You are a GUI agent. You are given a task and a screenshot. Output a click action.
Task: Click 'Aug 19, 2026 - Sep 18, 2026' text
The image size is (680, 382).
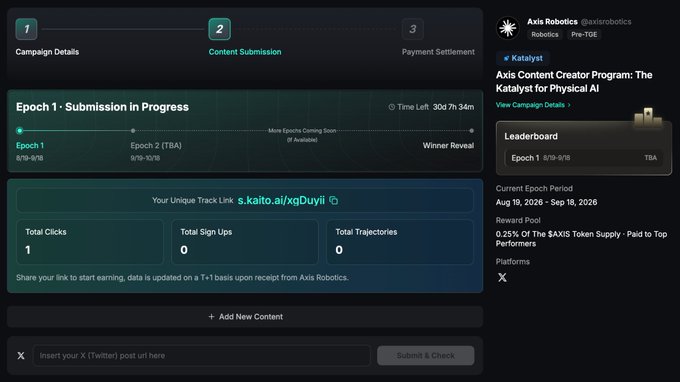[546, 202]
